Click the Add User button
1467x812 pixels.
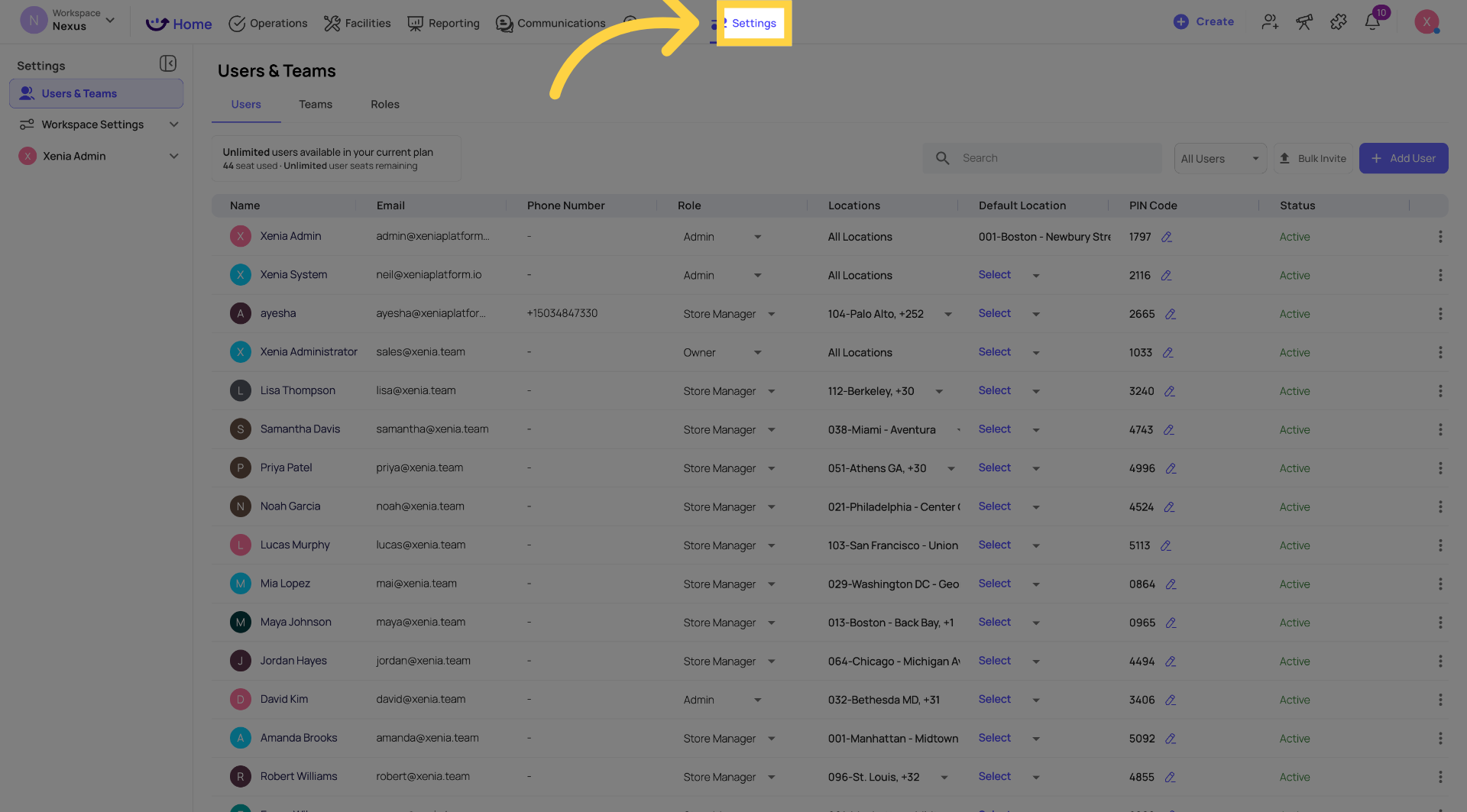coord(1403,158)
